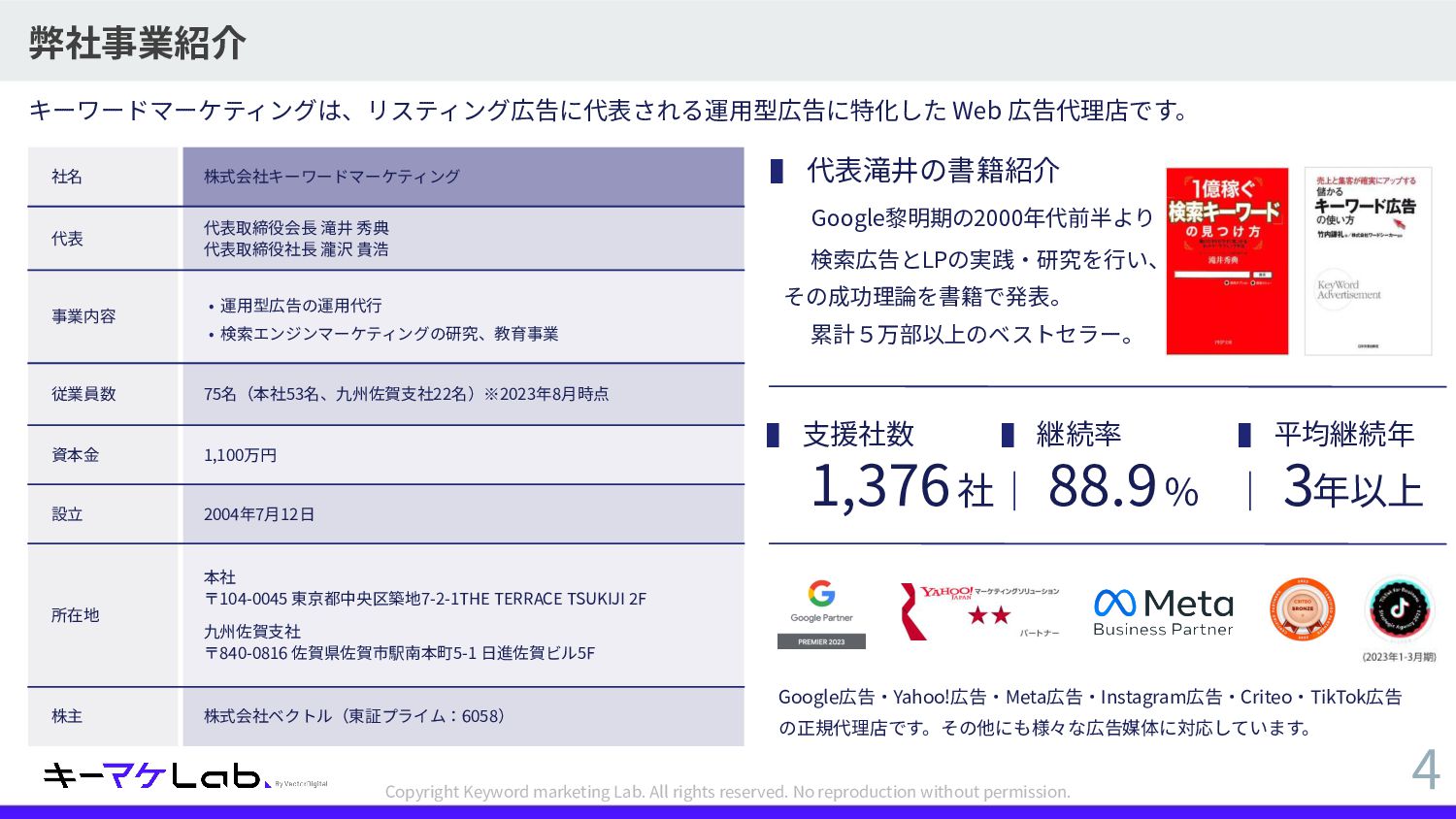
Task: Select the red 検索キーワード book cover
Action: tap(1227, 262)
